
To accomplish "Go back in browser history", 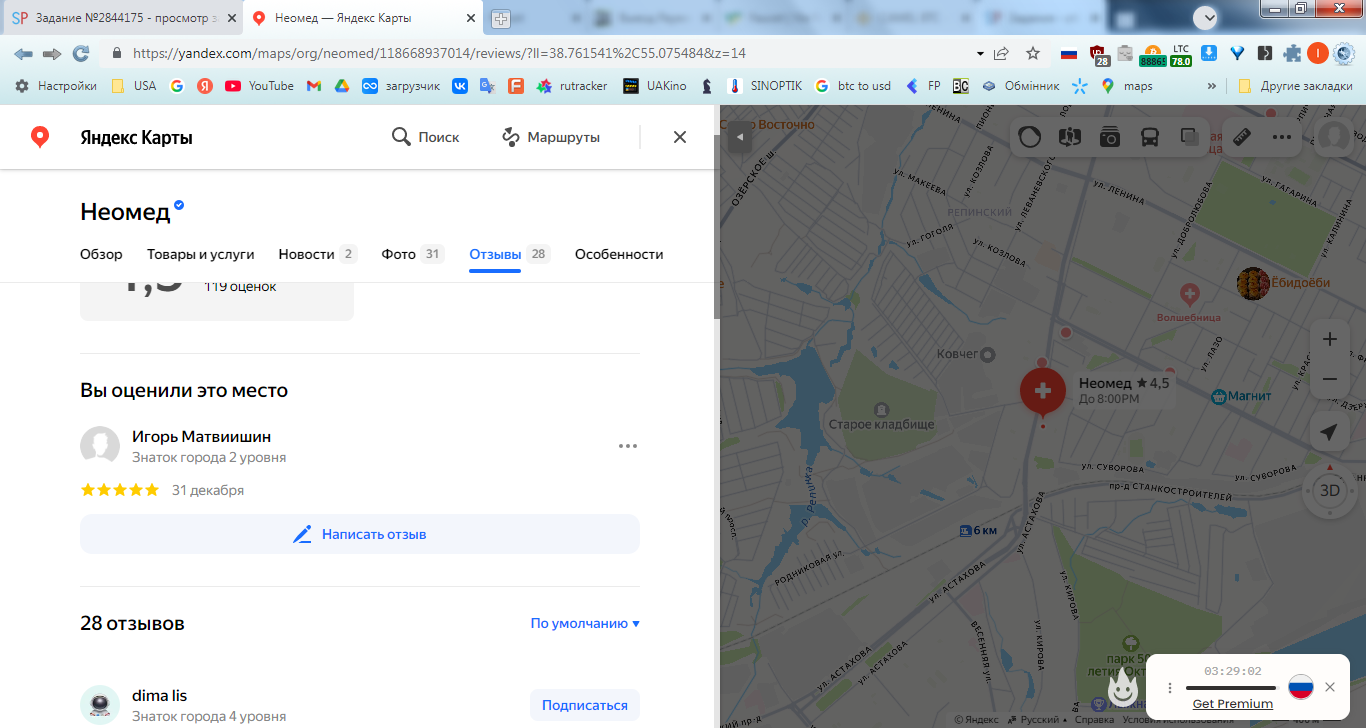I will (23, 53).
